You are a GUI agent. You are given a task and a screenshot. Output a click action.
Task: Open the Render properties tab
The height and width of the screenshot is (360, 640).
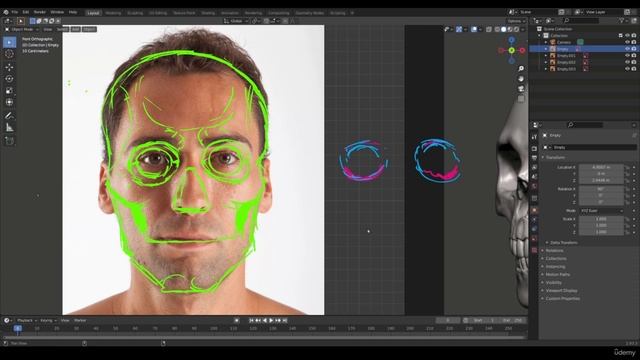[x=534, y=149]
